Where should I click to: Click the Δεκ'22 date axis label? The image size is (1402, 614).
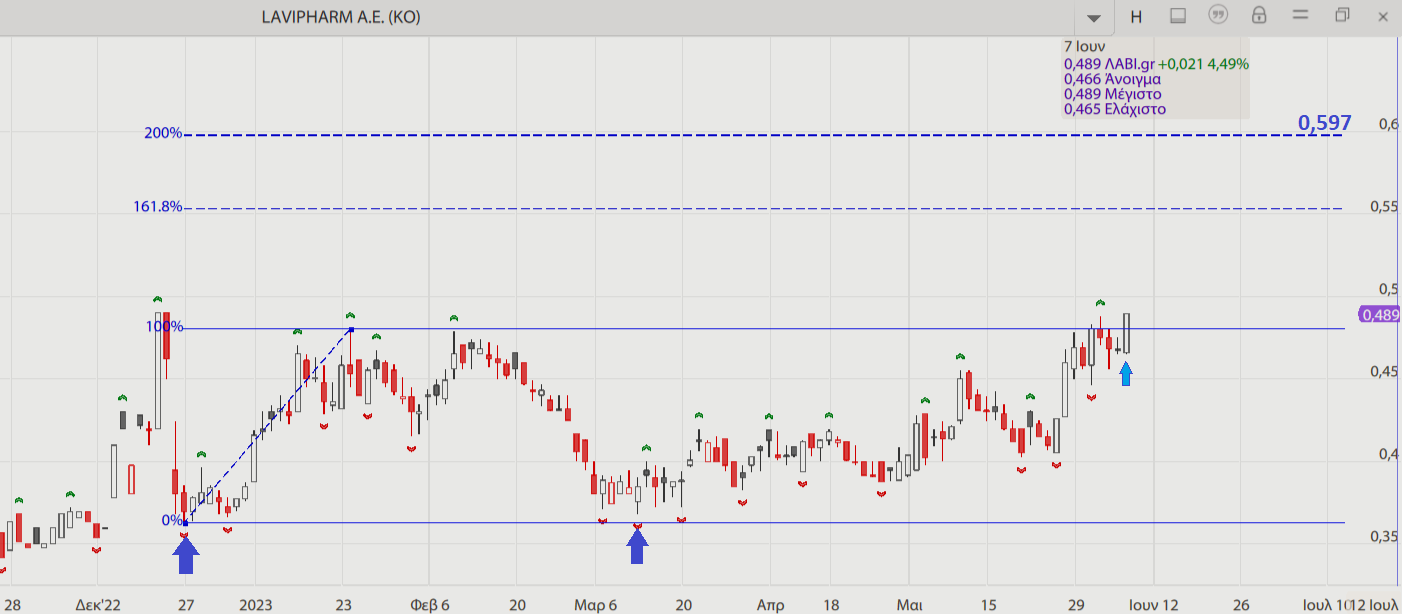(x=98, y=604)
